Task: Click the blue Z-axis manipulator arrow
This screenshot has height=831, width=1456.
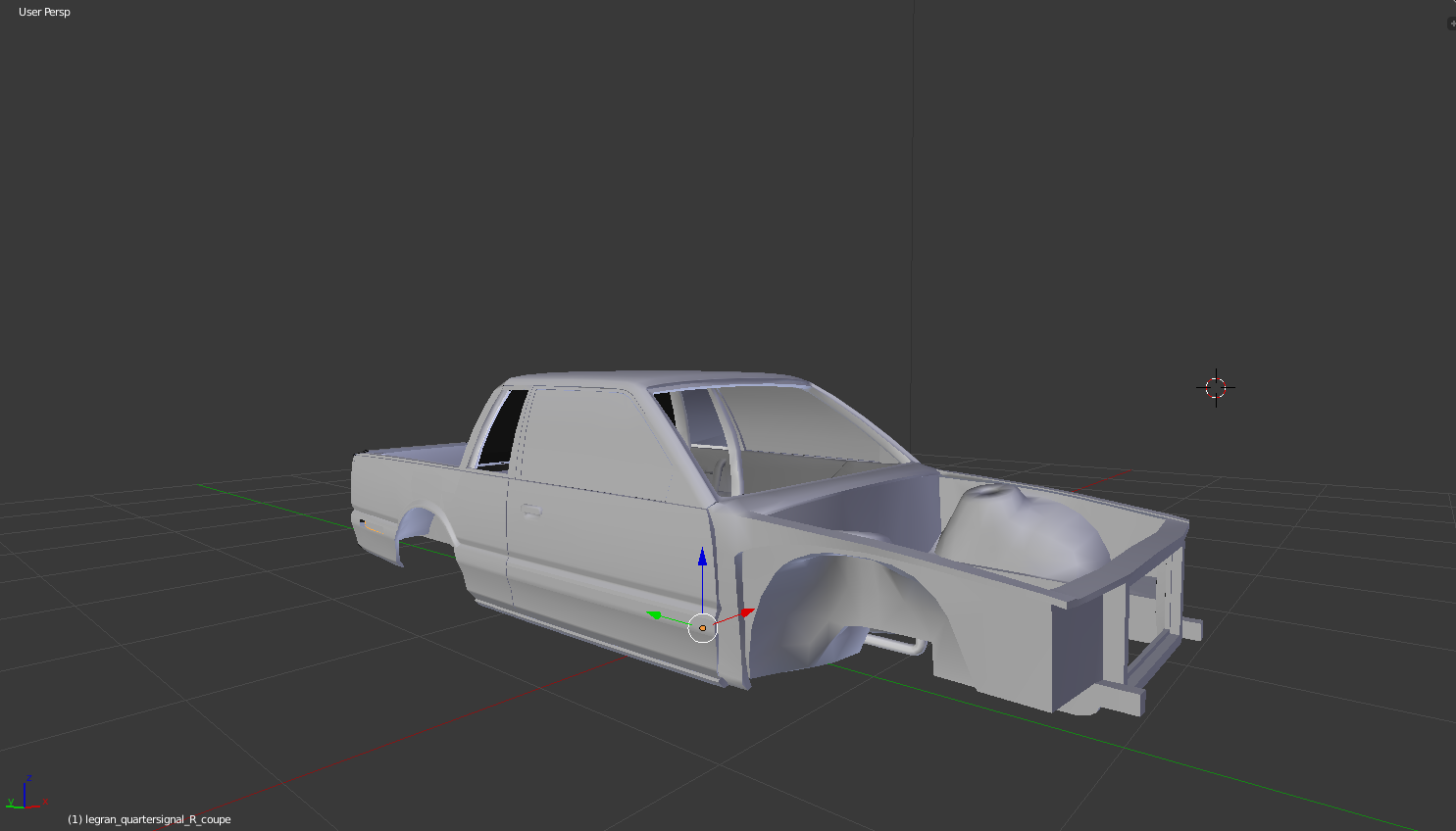Action: (x=702, y=557)
